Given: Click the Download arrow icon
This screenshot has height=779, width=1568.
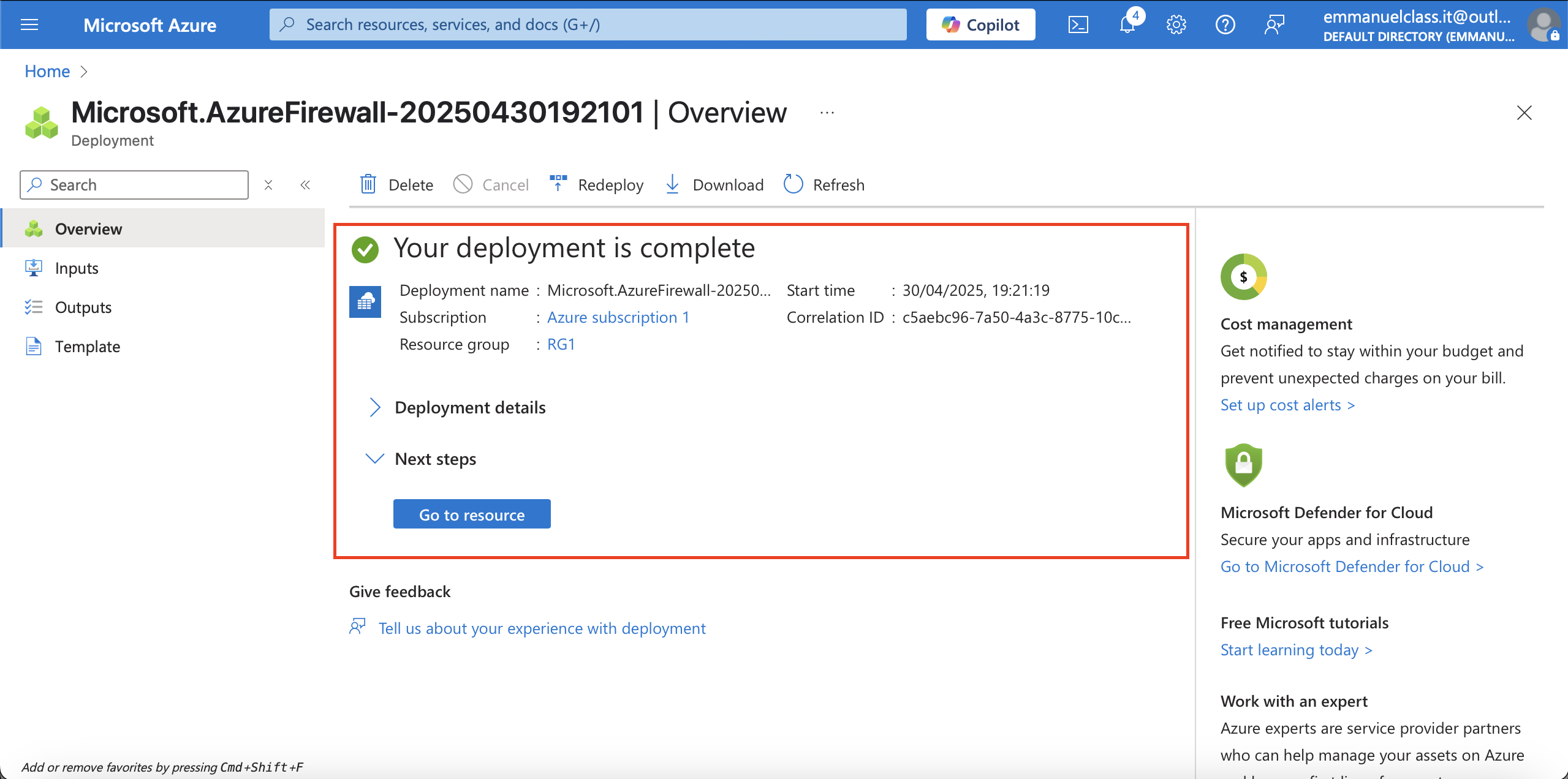Looking at the screenshot, I should coord(672,184).
